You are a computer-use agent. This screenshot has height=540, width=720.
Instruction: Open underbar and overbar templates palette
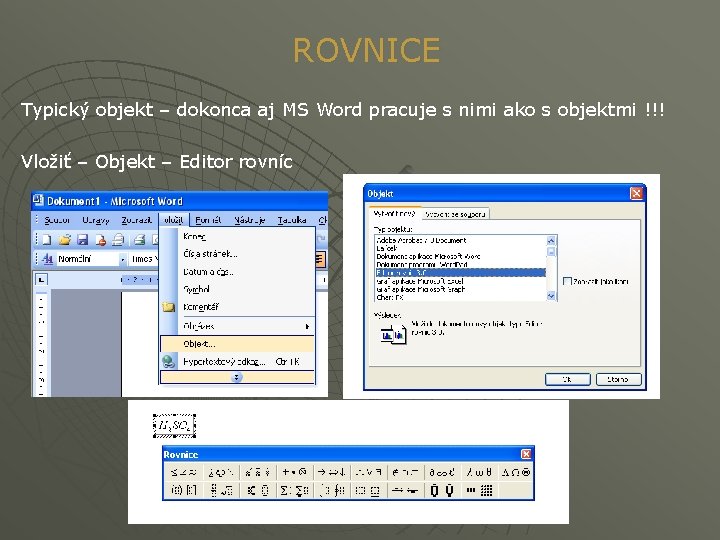click(368, 490)
